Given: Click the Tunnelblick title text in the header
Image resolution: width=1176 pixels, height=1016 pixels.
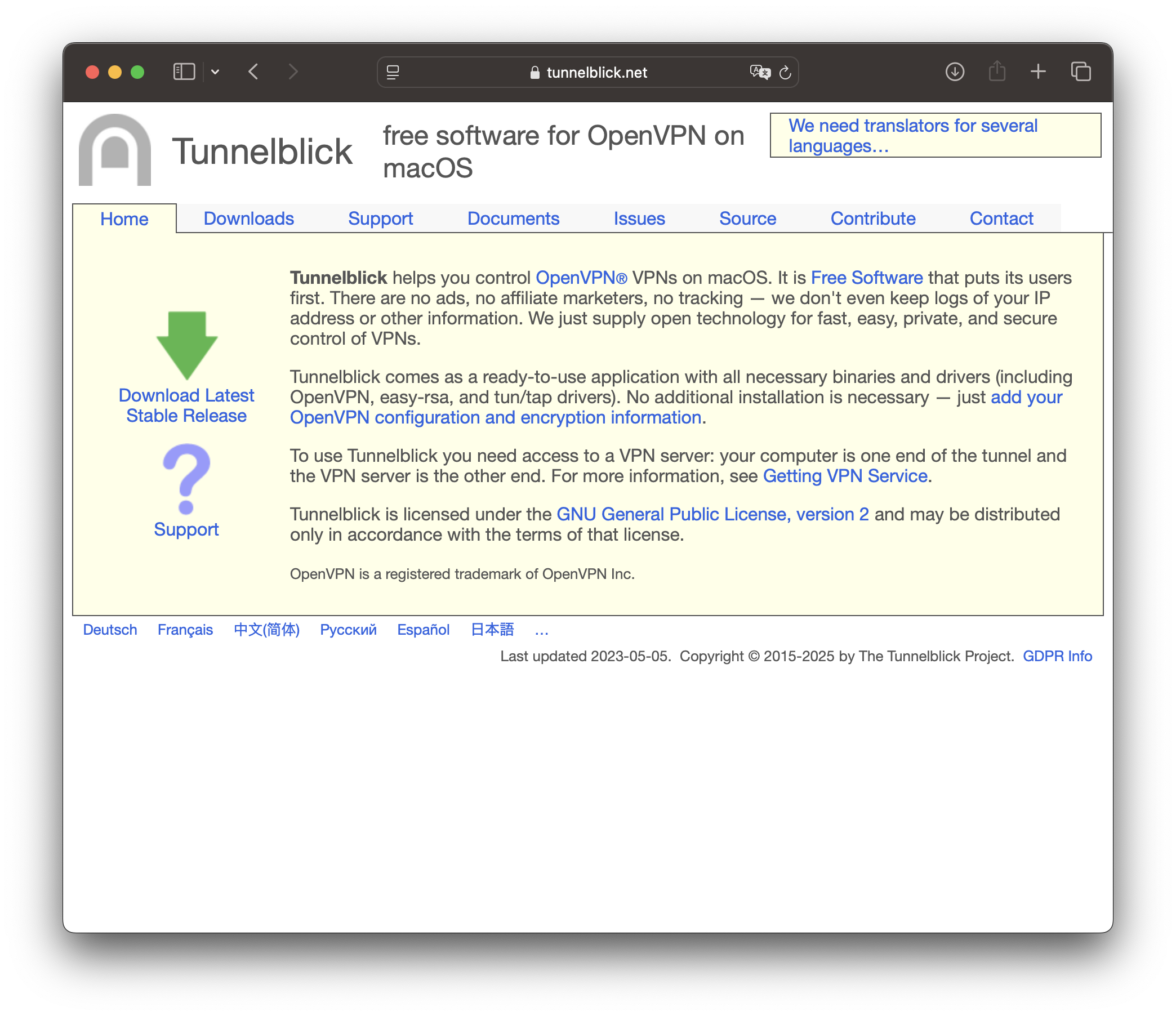Looking at the screenshot, I should tap(262, 151).
